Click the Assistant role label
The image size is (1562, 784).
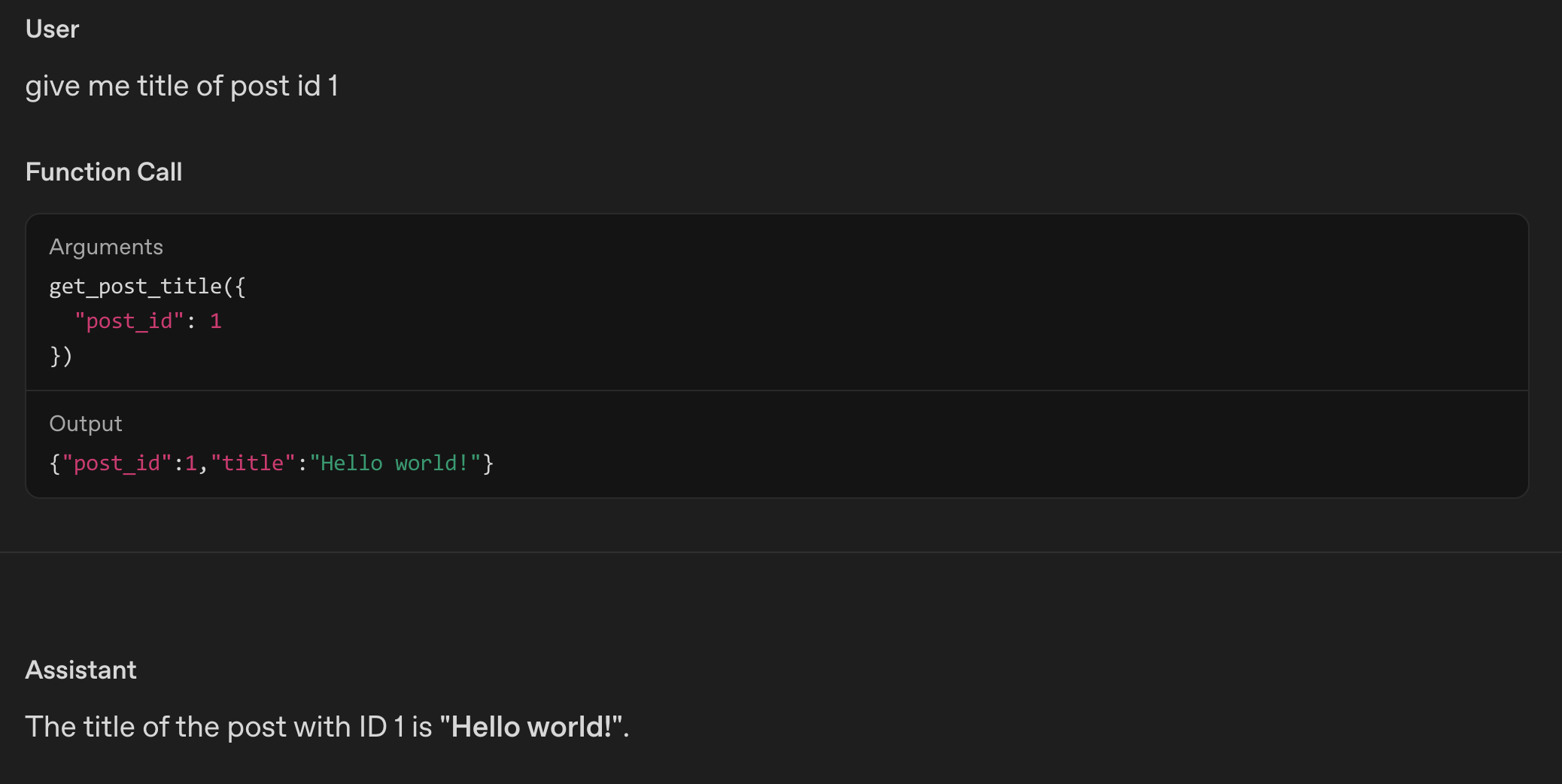(81, 670)
